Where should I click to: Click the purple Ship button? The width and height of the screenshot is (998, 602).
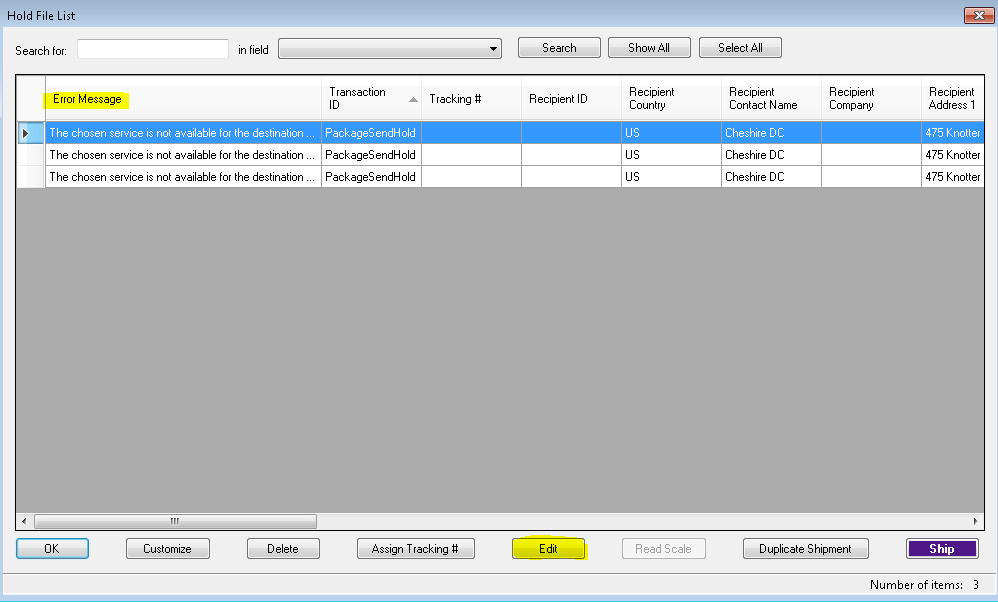(942, 549)
